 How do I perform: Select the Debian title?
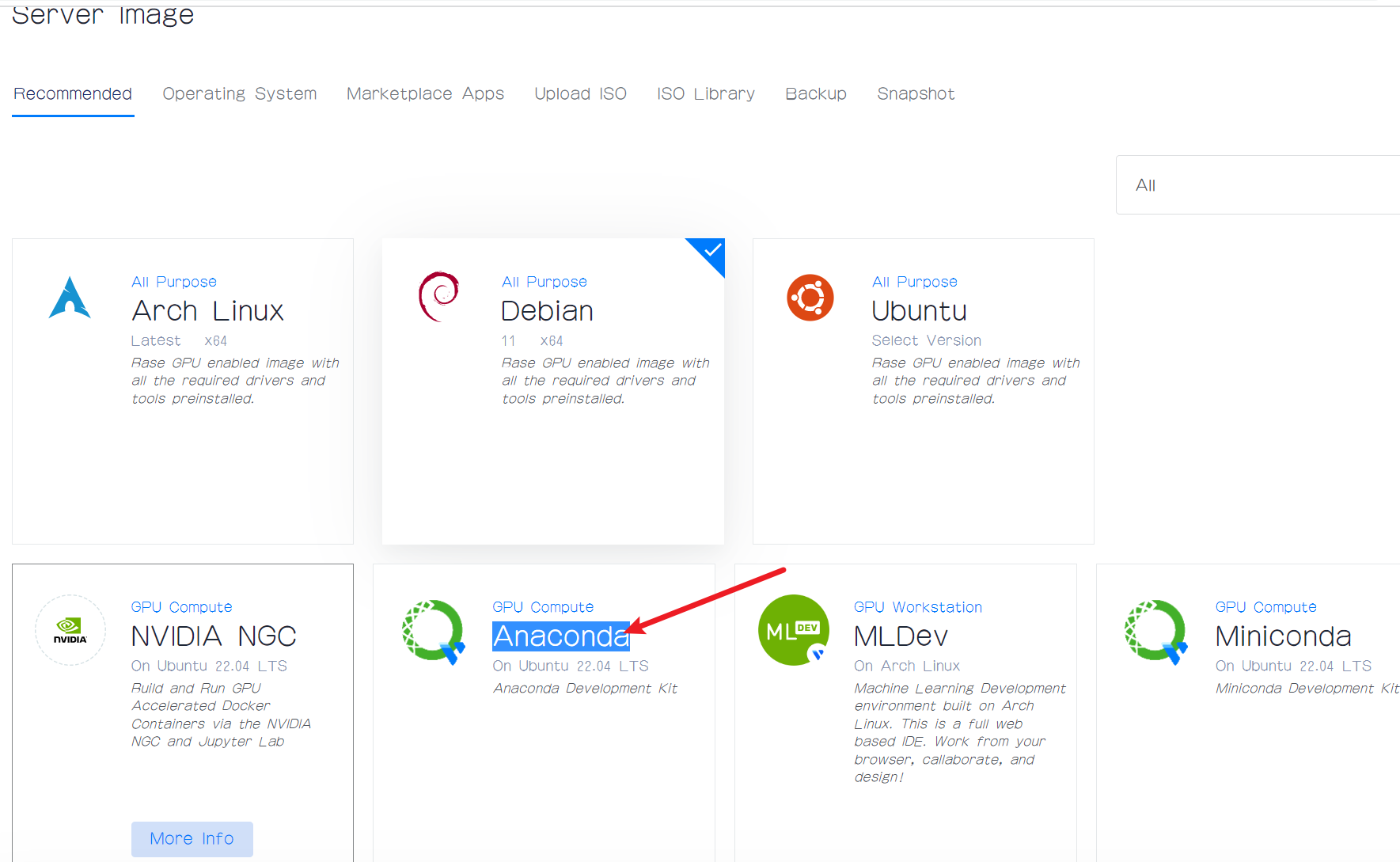[x=547, y=311]
